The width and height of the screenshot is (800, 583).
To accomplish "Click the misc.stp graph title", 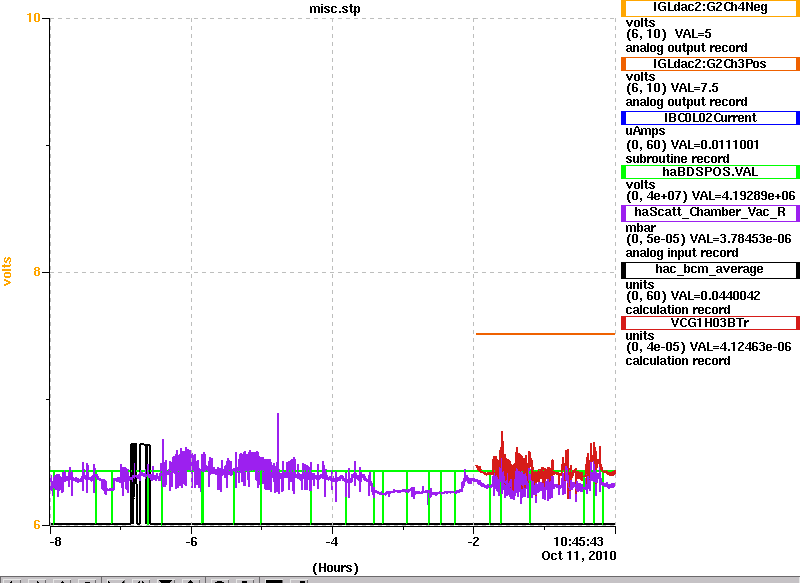I will pyautogui.click(x=335, y=9).
